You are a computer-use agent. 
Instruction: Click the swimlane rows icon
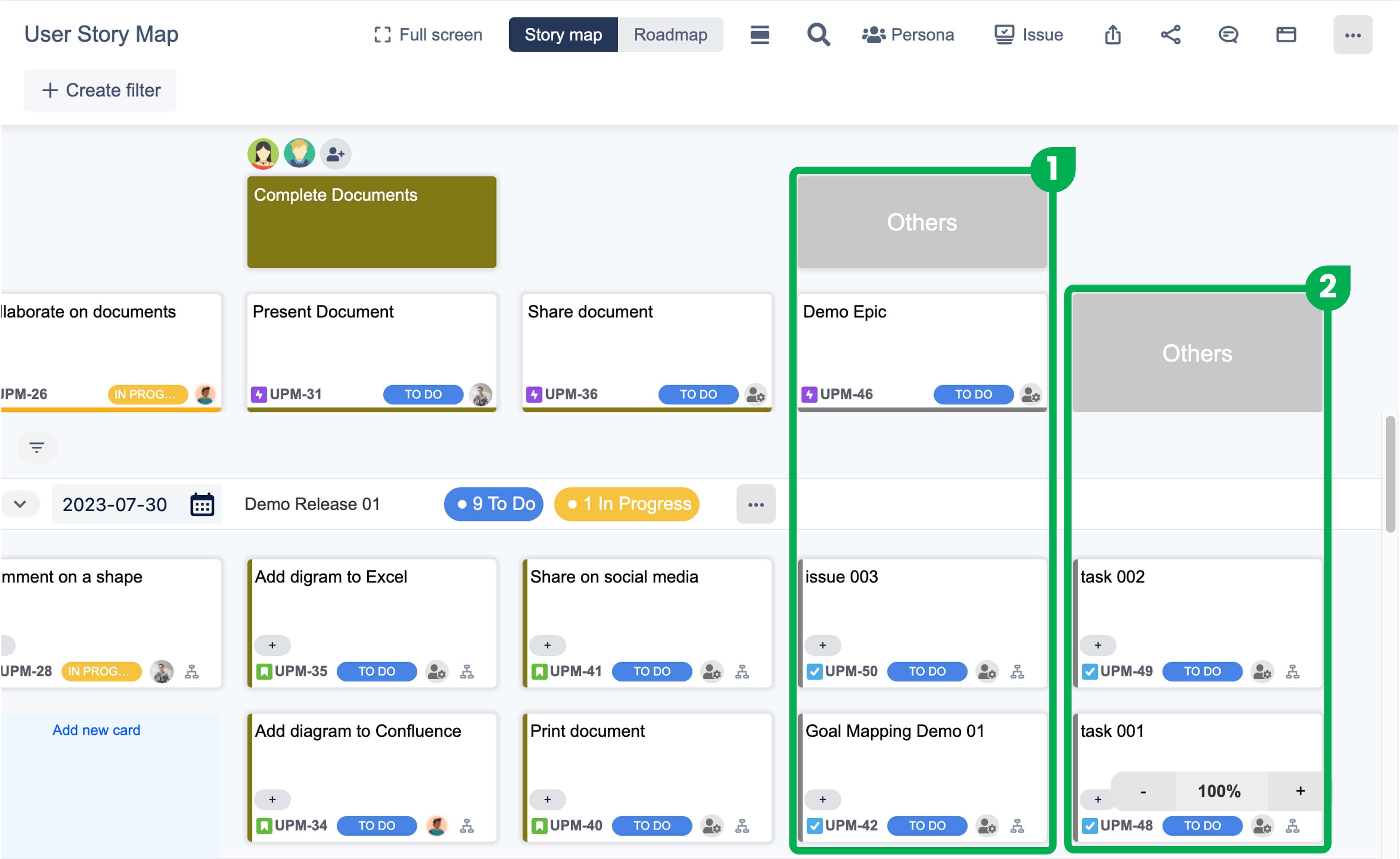(x=760, y=35)
